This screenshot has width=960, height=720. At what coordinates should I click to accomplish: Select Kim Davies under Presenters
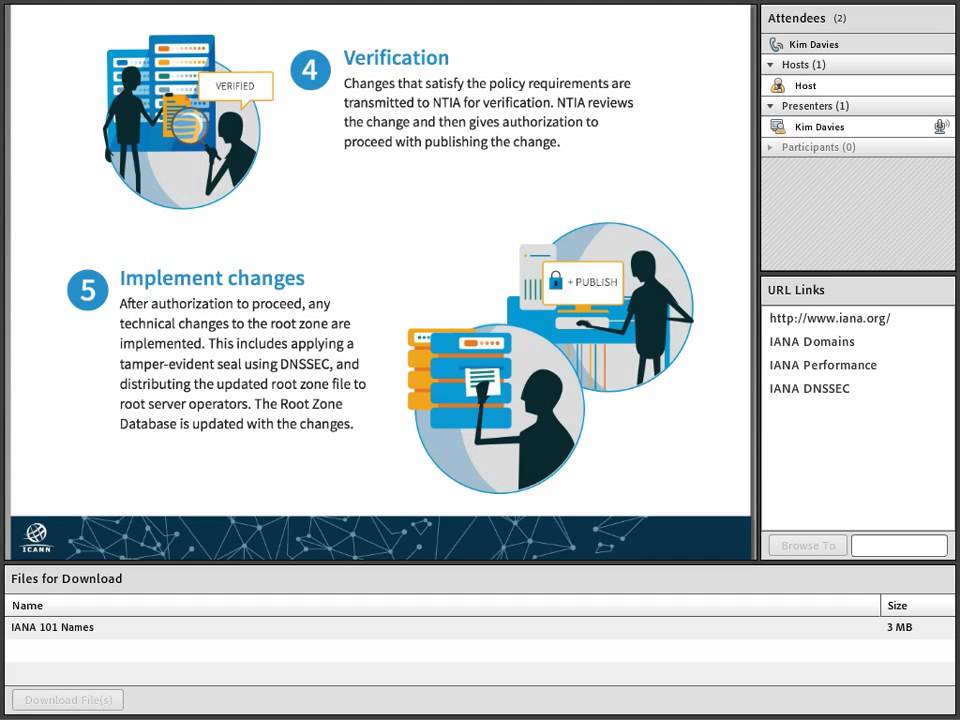tap(857, 126)
